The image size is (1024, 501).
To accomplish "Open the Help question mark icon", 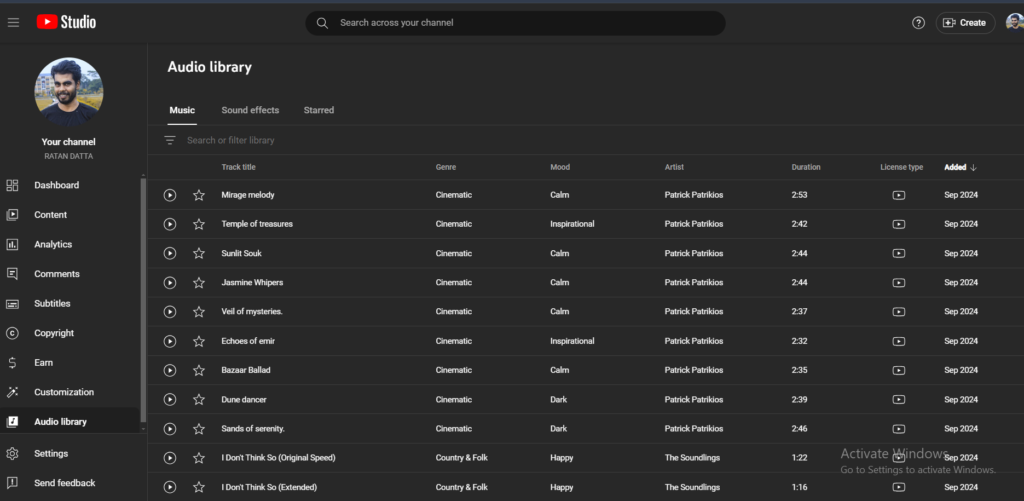I will point(918,23).
